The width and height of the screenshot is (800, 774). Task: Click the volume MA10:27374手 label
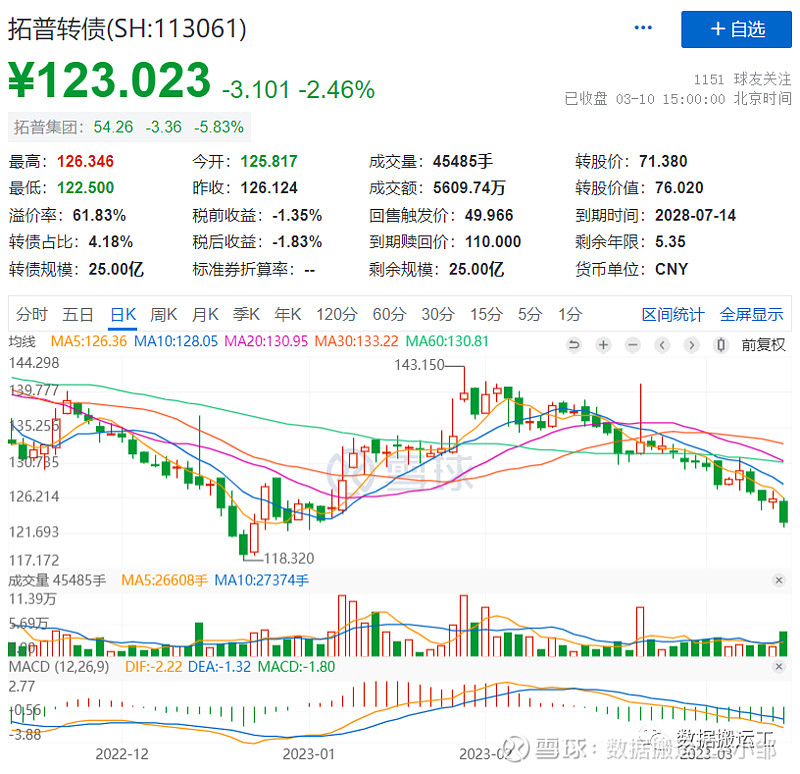(x=262, y=580)
